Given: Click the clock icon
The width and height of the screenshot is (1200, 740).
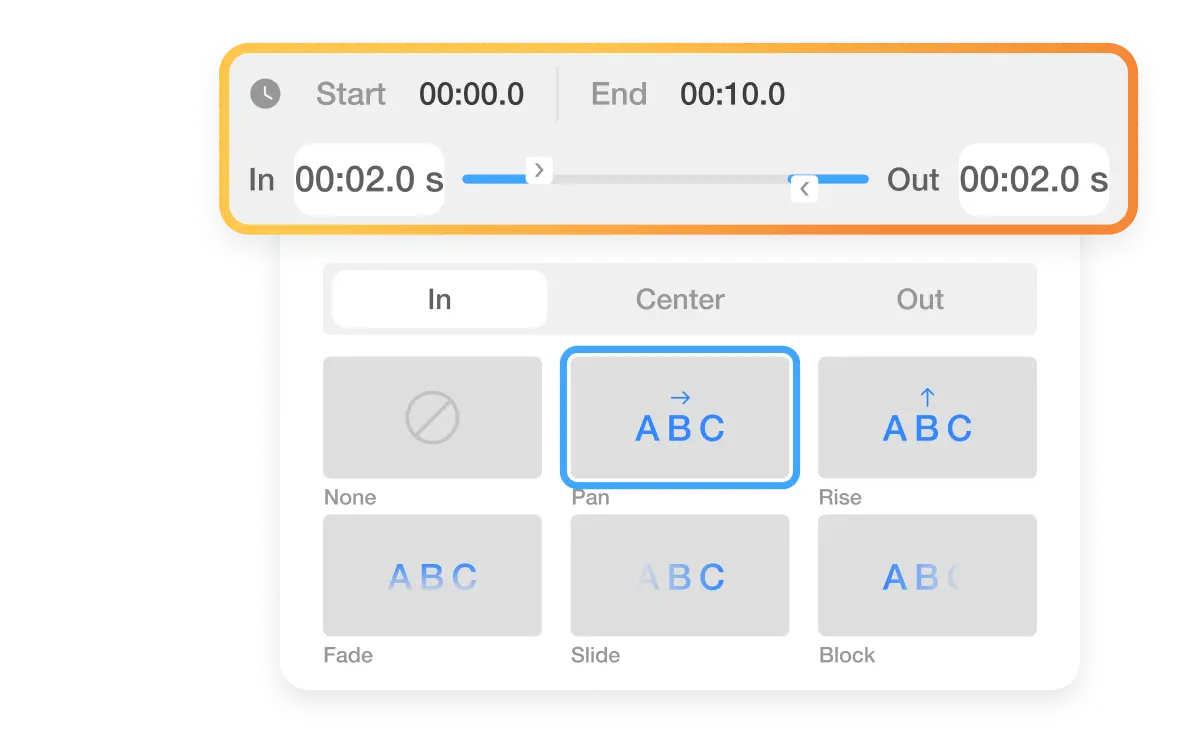Looking at the screenshot, I should pyautogui.click(x=265, y=94).
